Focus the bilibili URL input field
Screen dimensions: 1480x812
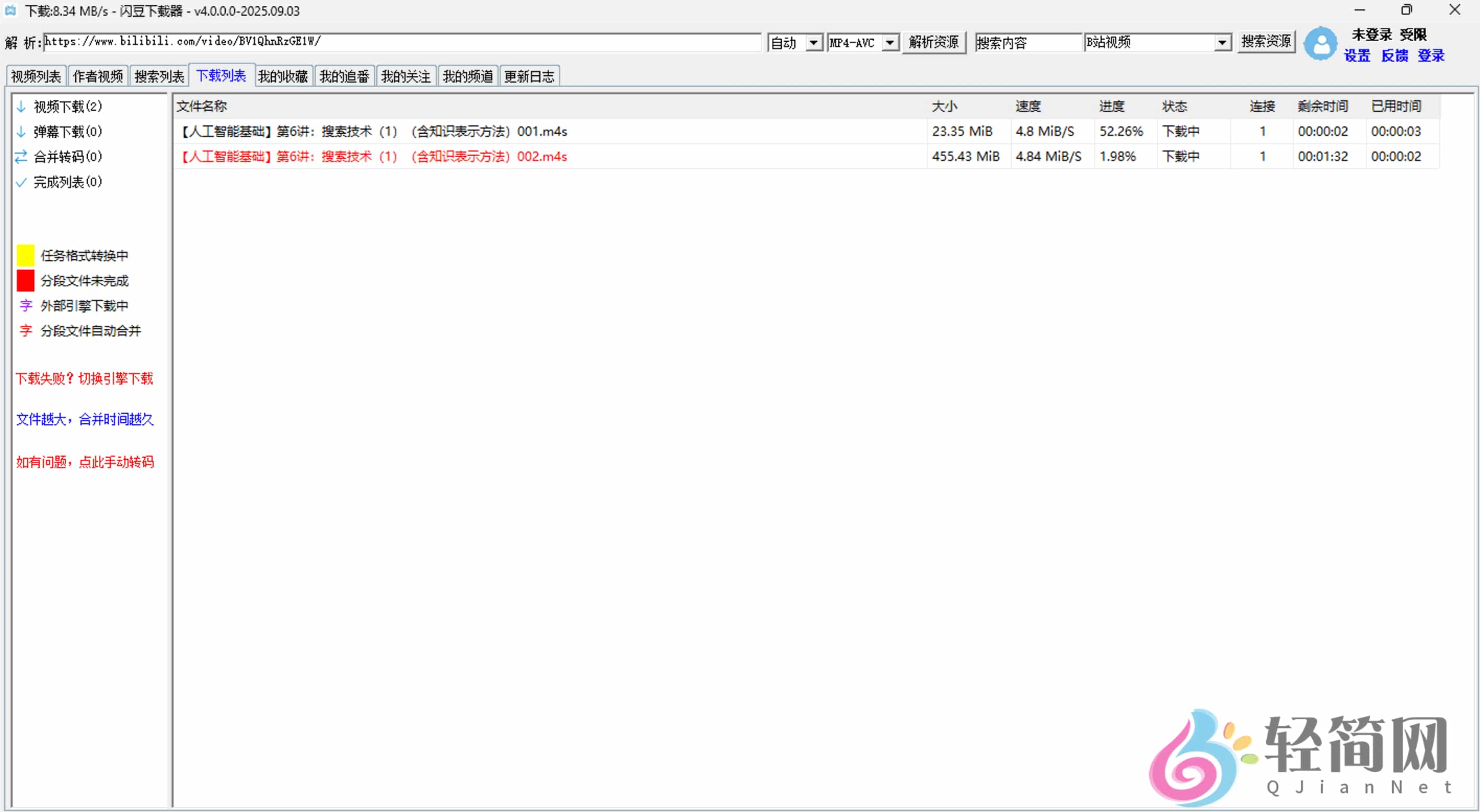pyautogui.click(x=402, y=41)
